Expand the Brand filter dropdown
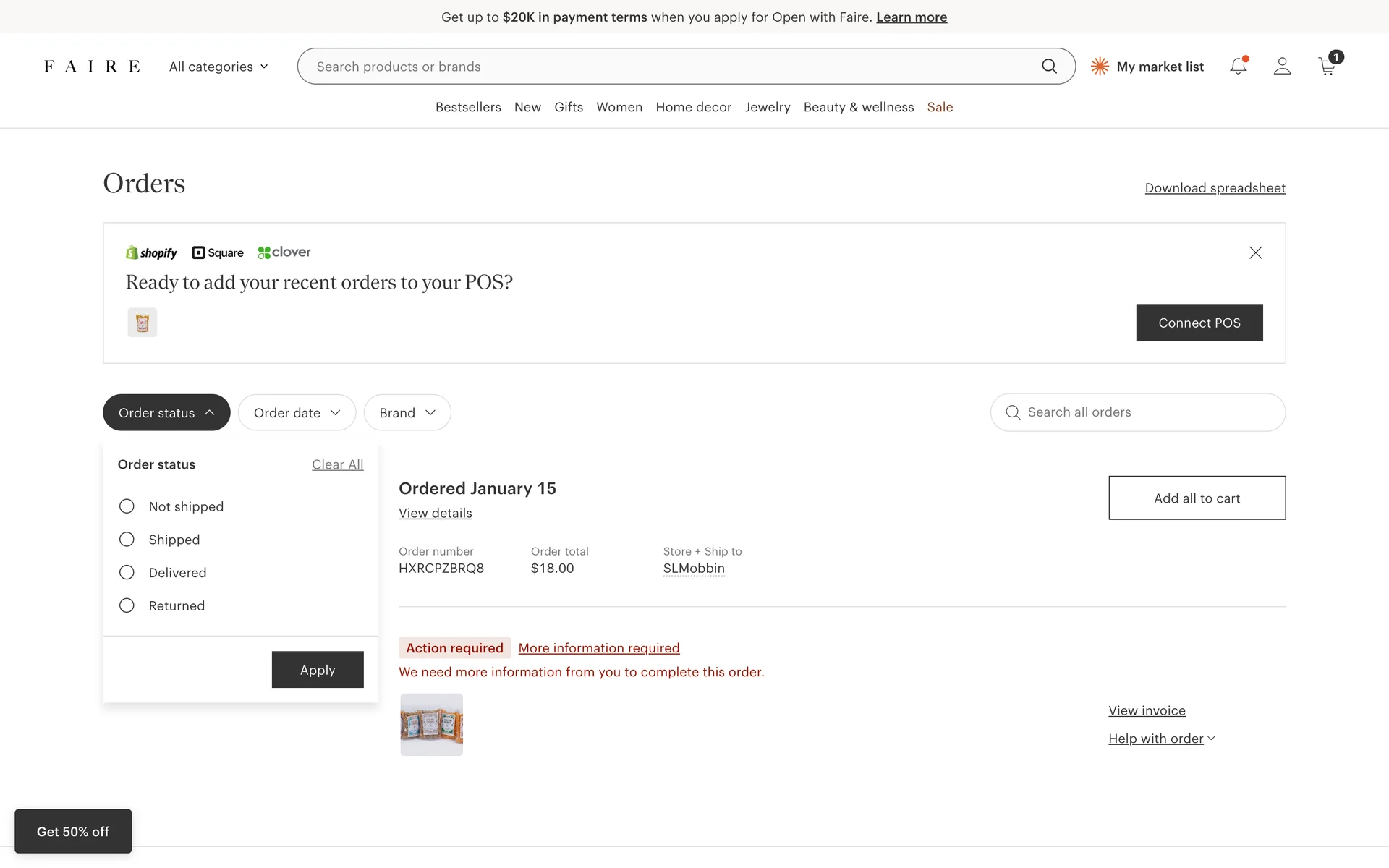The image size is (1389, 868). [x=407, y=413]
